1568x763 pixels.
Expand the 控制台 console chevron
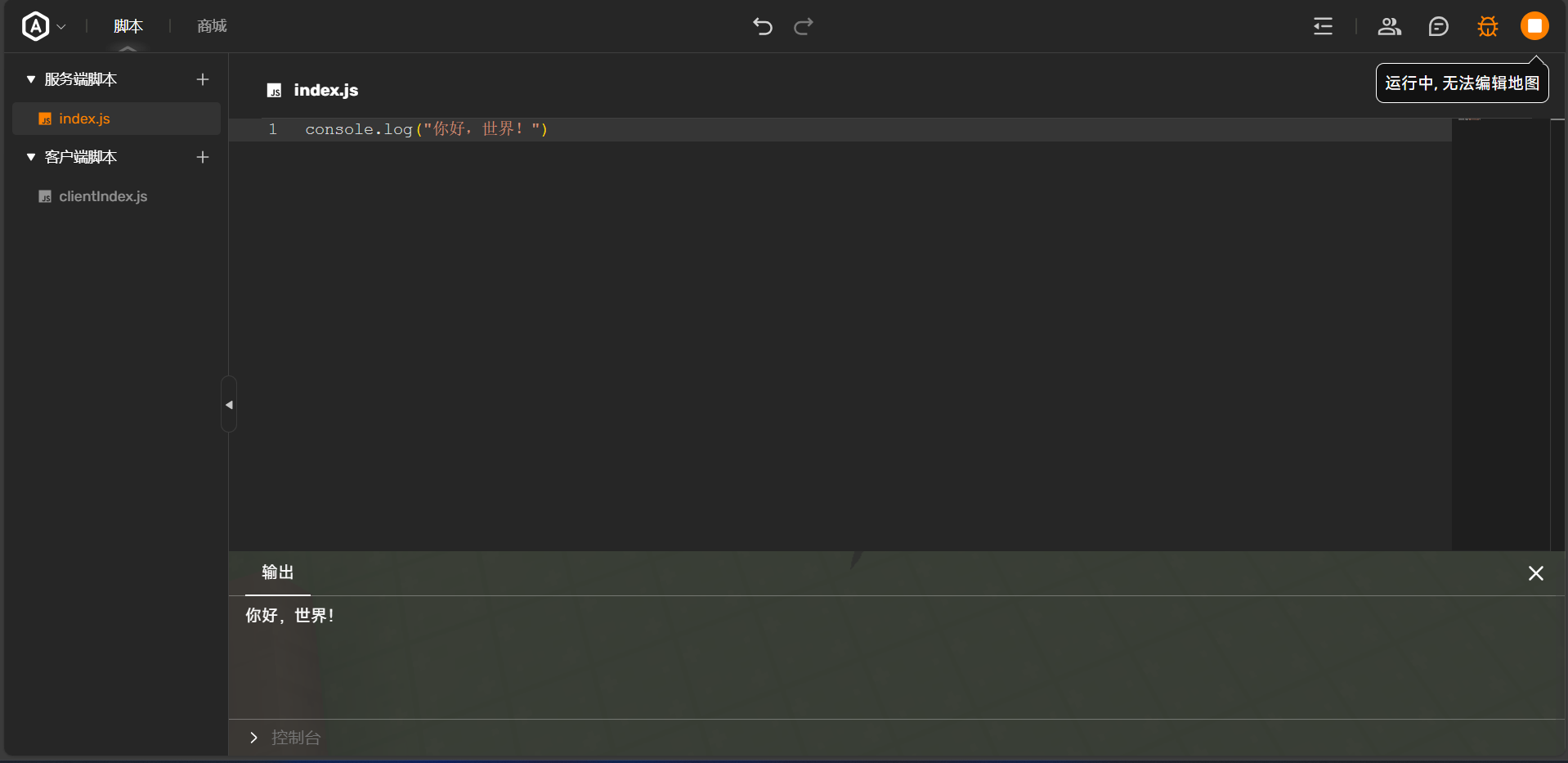click(x=253, y=738)
